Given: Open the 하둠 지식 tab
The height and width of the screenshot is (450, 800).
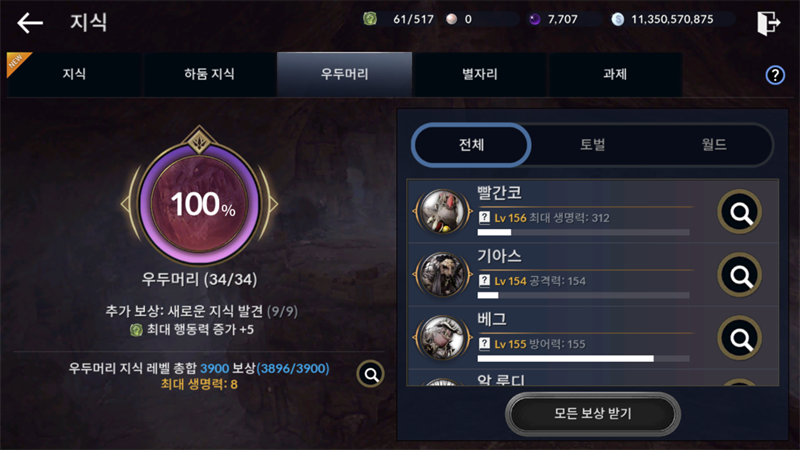Looking at the screenshot, I should point(209,74).
